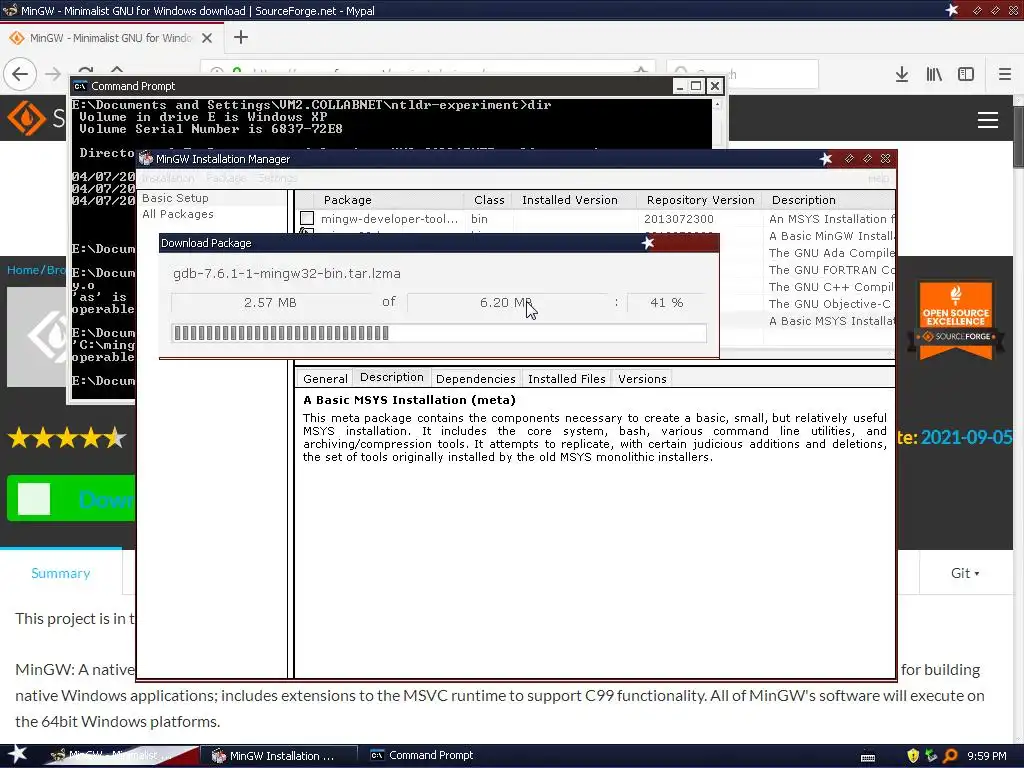Image resolution: width=1024 pixels, height=768 pixels.
Task: Click star icon in the browser title bar
Action: click(952, 10)
